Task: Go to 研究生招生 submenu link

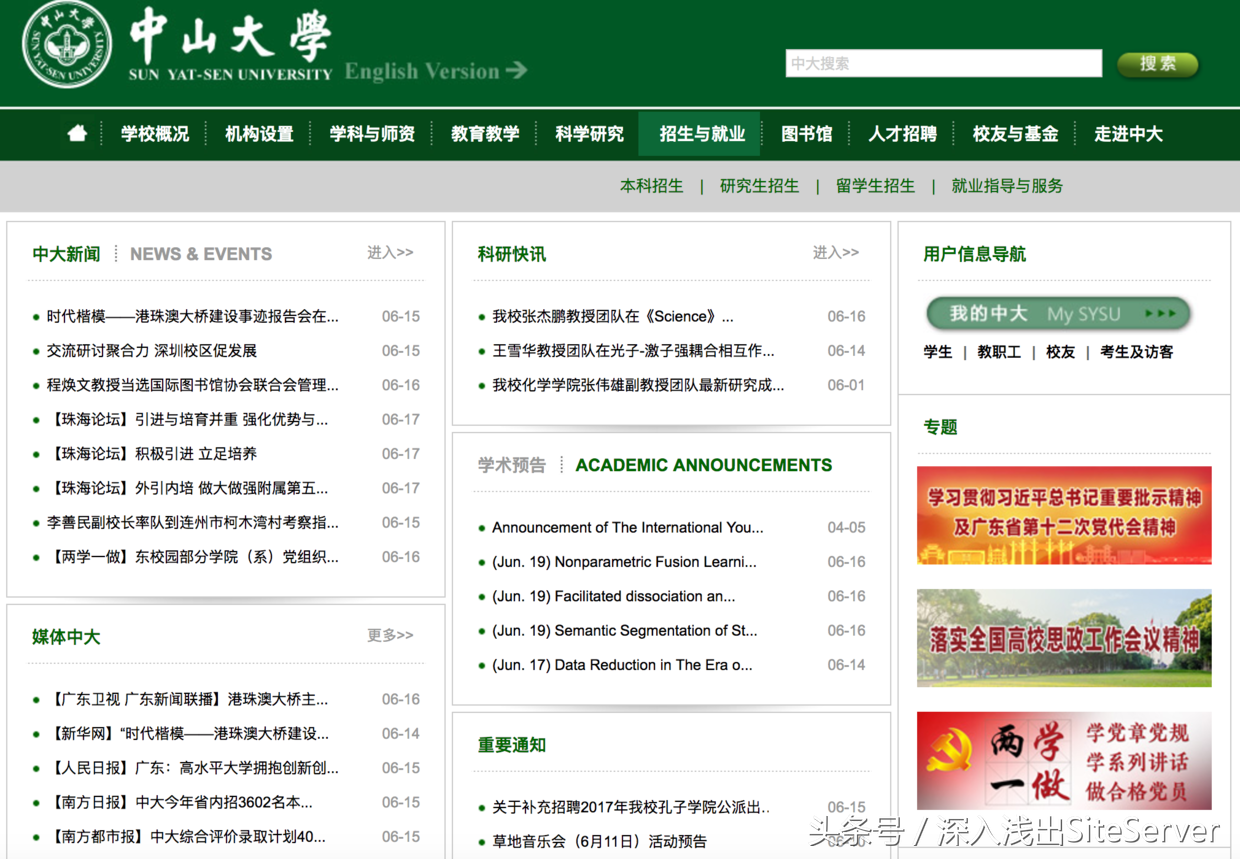Action: 759,186
